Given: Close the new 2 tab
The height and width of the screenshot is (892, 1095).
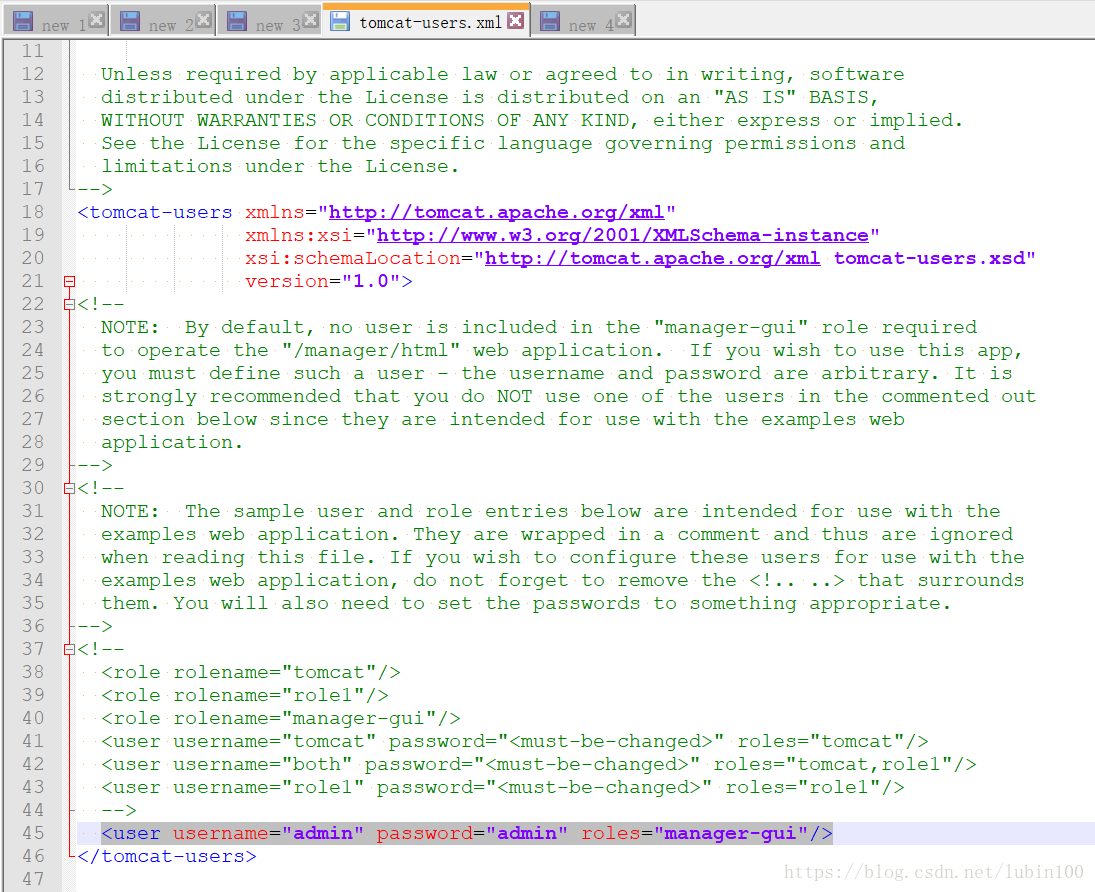Looking at the screenshot, I should [203, 20].
